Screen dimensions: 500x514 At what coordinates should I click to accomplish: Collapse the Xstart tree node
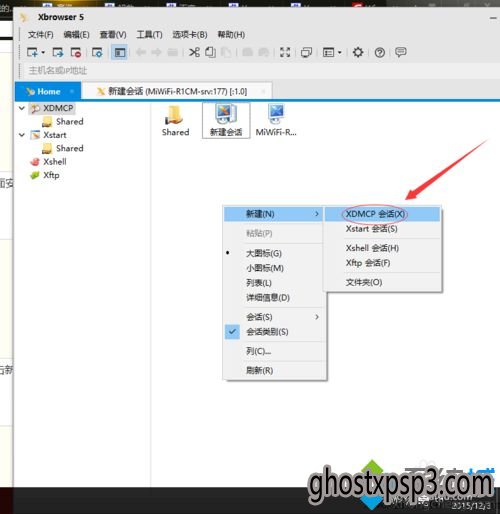(x=22, y=135)
